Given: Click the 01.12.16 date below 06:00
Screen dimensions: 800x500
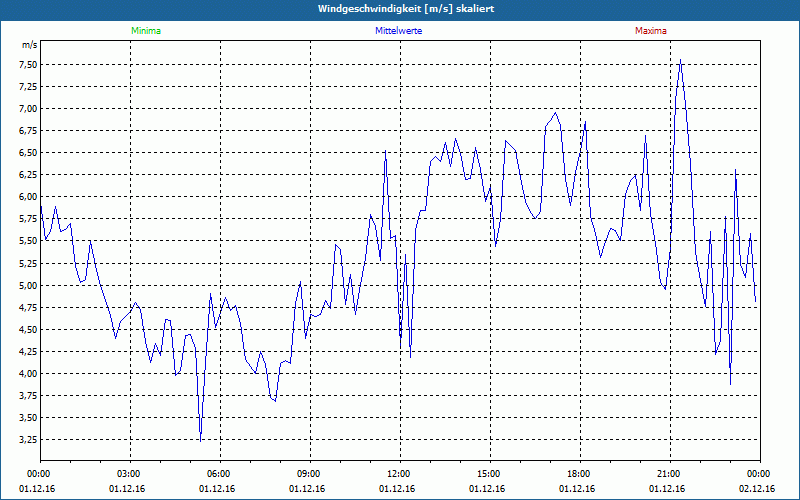Looking at the screenshot, I should pos(217,489).
